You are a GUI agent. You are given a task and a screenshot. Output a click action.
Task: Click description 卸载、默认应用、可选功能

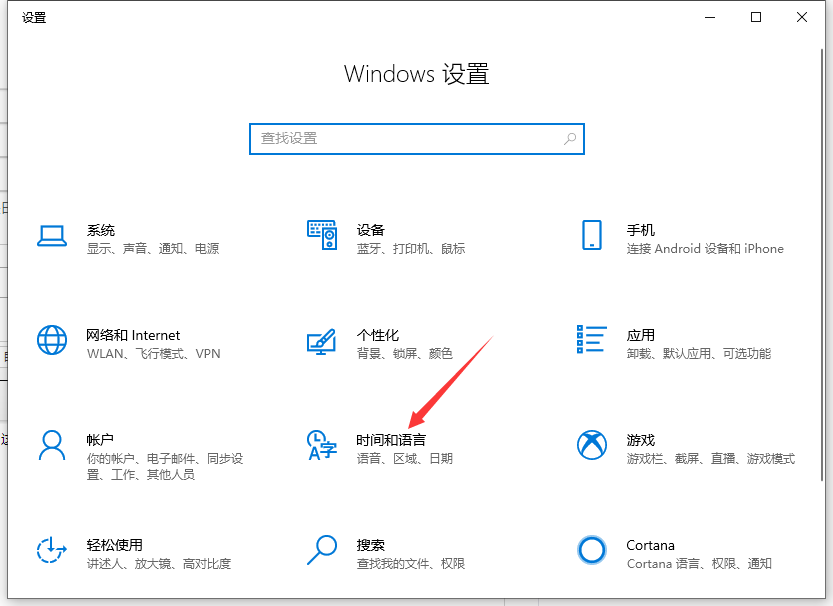pos(699,354)
